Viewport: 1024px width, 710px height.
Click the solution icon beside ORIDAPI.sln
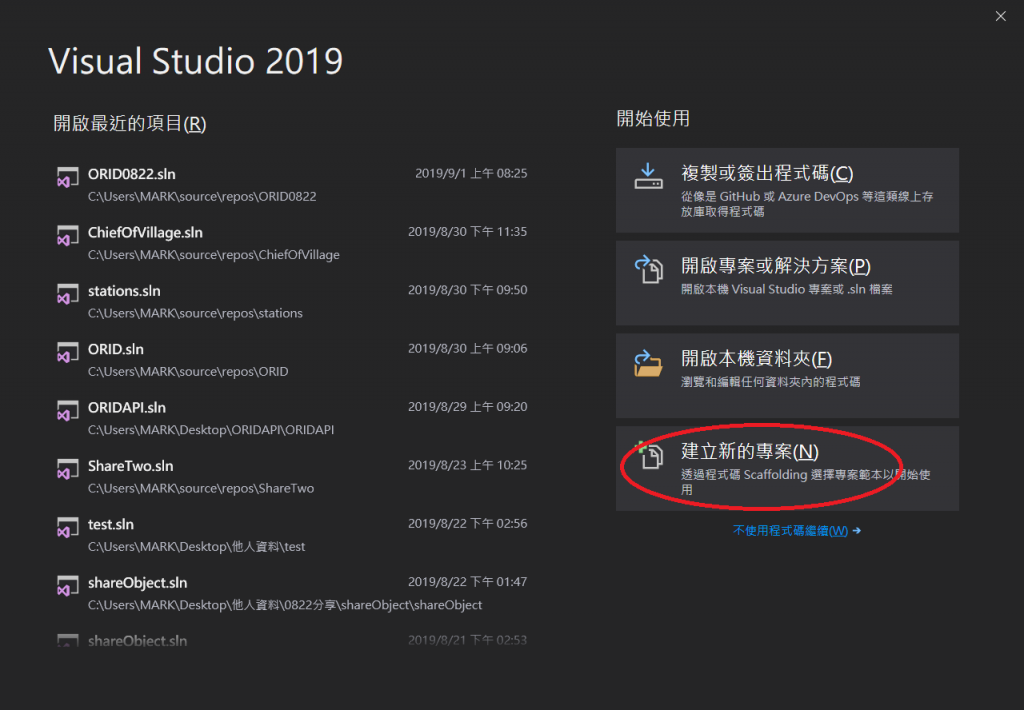pos(67,411)
